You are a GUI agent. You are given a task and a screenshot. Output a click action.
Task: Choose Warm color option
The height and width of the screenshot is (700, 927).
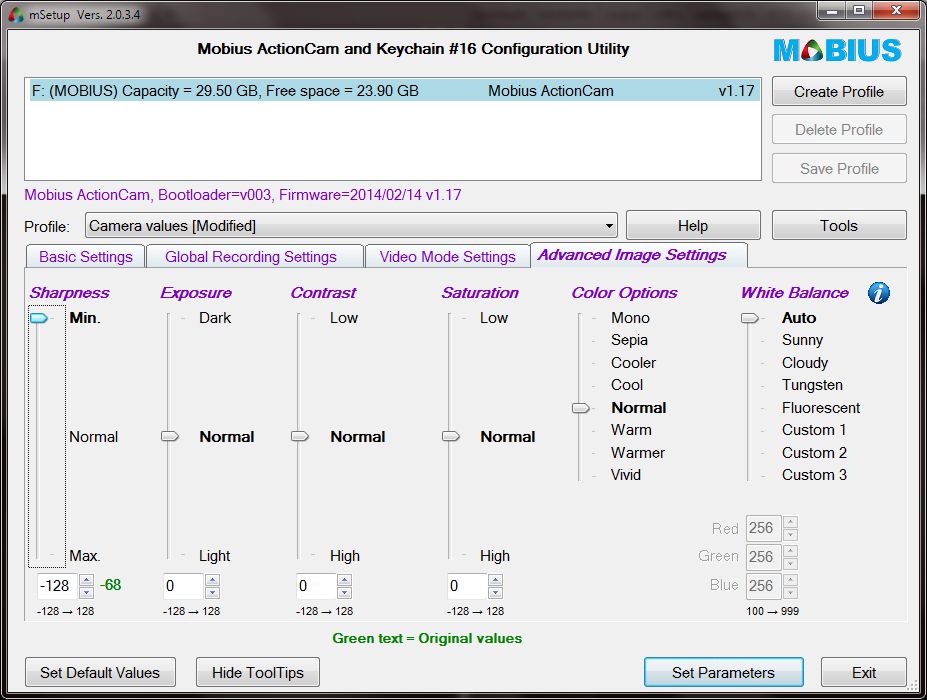[x=631, y=430]
